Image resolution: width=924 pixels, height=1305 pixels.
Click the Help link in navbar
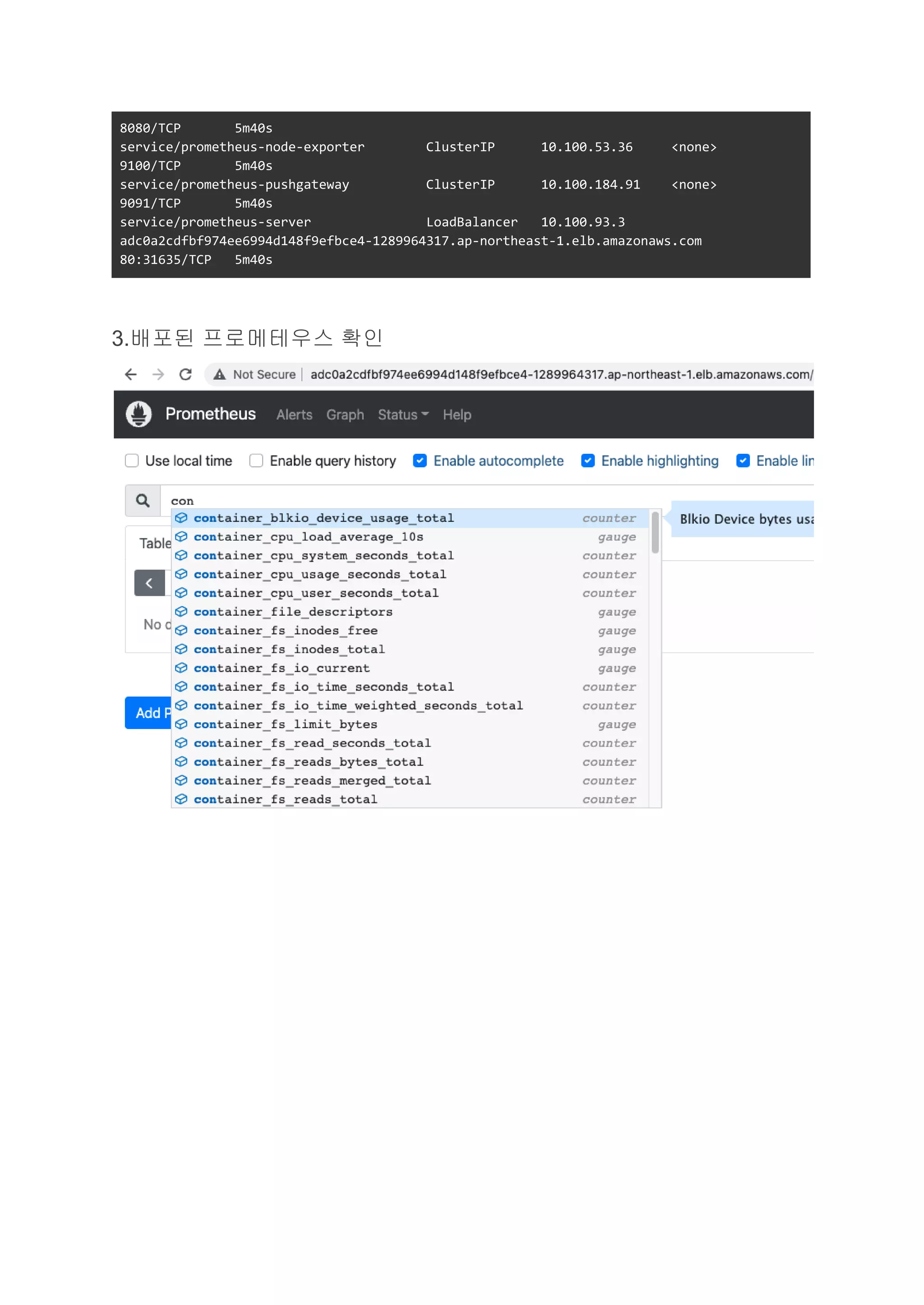click(457, 415)
